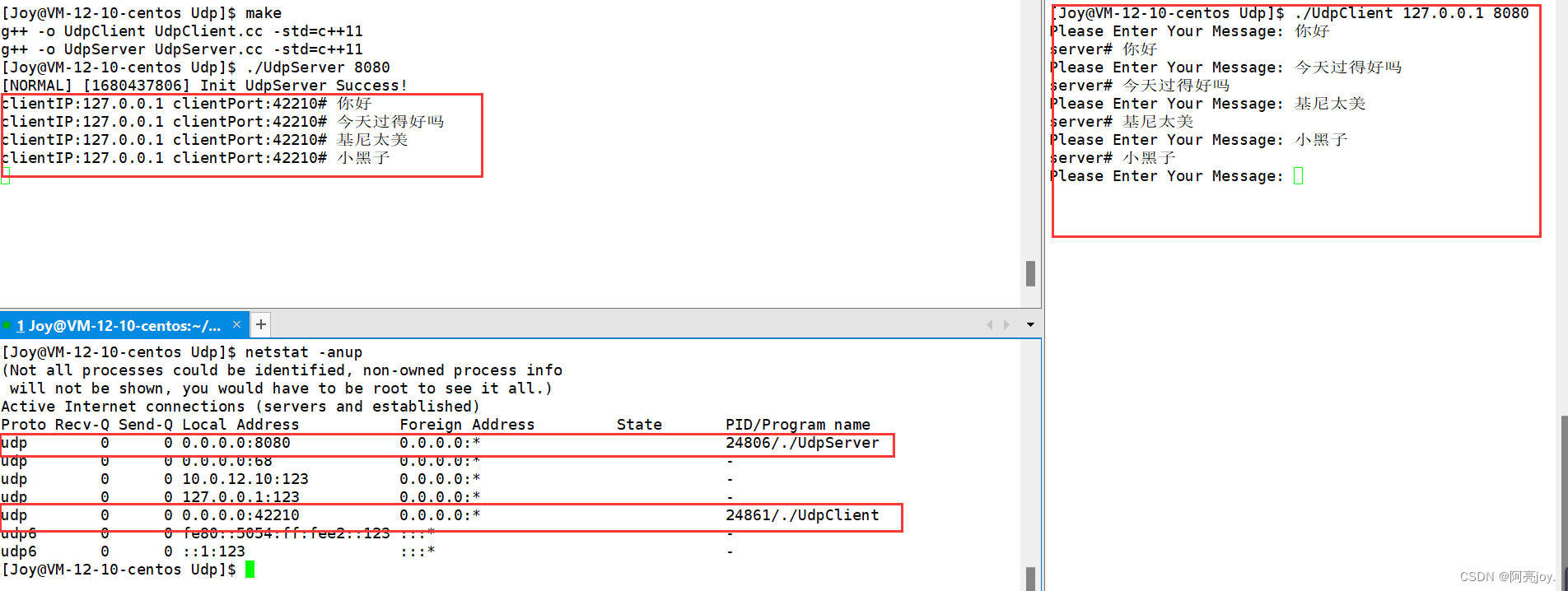Viewport: 1568px width, 591px height.
Task: Click server log line ending with 今天过得好吗
Action: pyautogui.click(x=222, y=122)
